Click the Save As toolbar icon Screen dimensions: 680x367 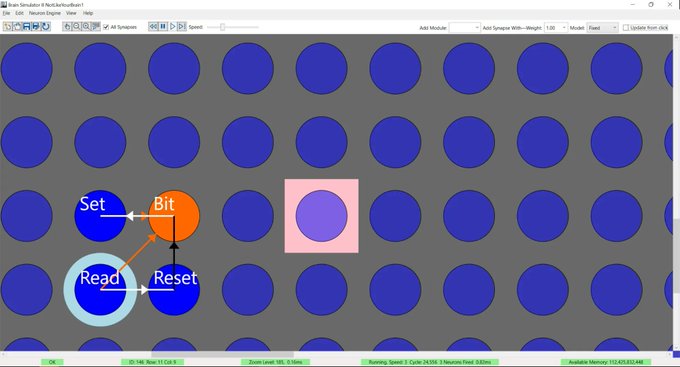click(36, 26)
